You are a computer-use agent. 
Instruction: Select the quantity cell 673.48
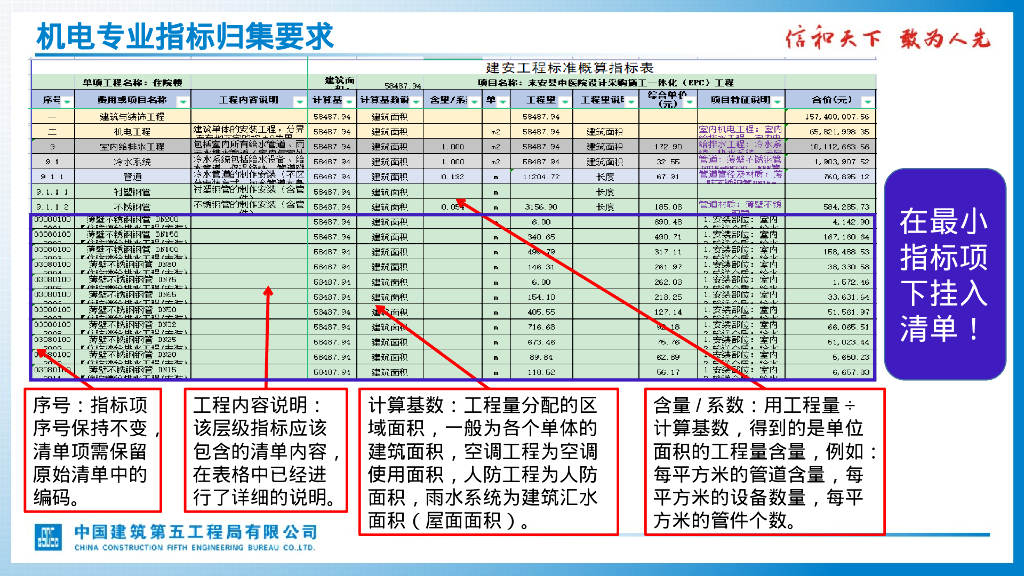tap(541, 342)
